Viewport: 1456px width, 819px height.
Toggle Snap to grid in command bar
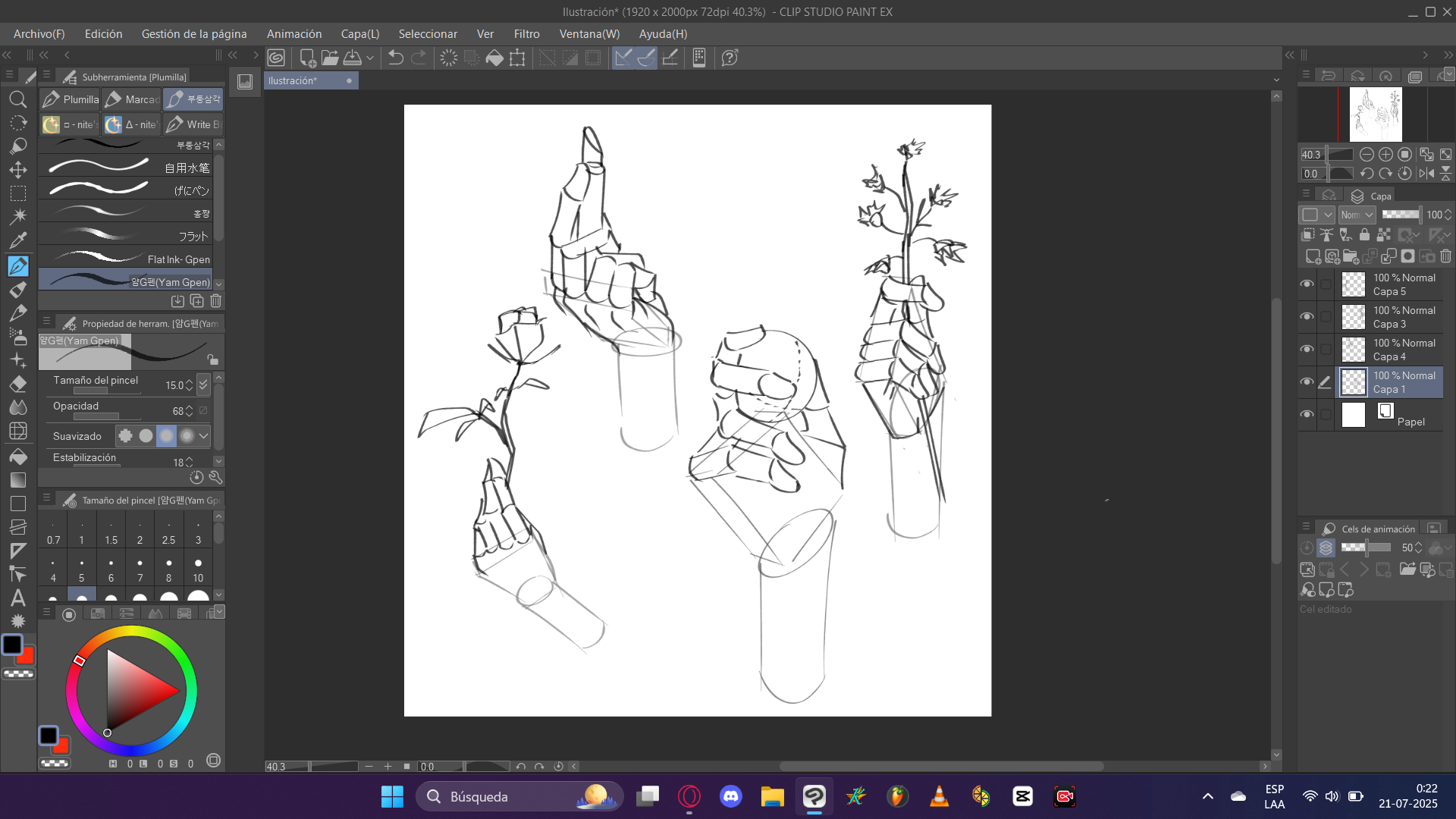pyautogui.click(x=670, y=58)
